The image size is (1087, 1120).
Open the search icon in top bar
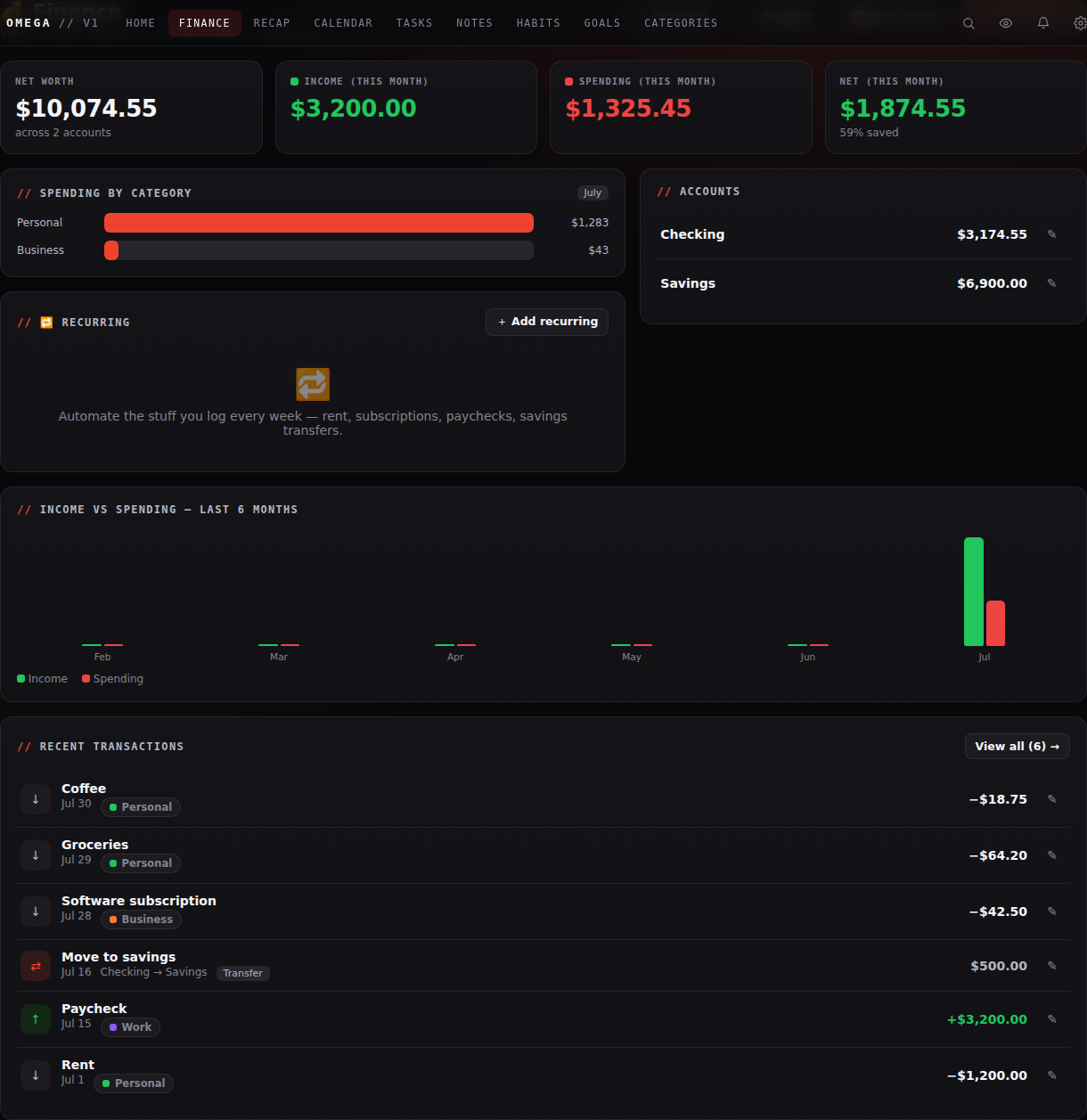pos(968,23)
